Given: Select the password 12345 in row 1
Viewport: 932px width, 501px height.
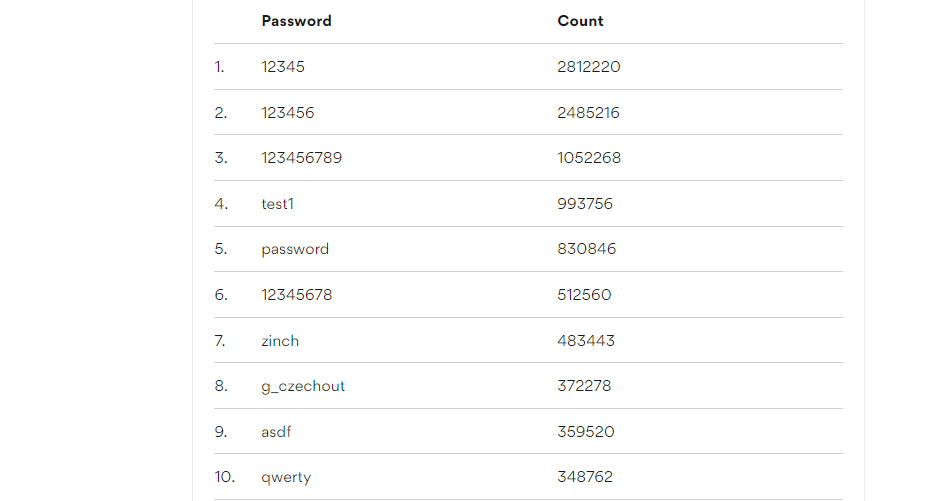Looking at the screenshot, I should 283,67.
